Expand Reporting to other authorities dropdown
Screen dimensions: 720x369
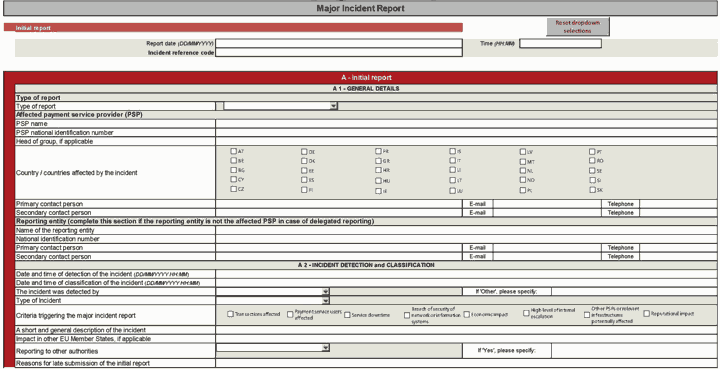click(273, 348)
